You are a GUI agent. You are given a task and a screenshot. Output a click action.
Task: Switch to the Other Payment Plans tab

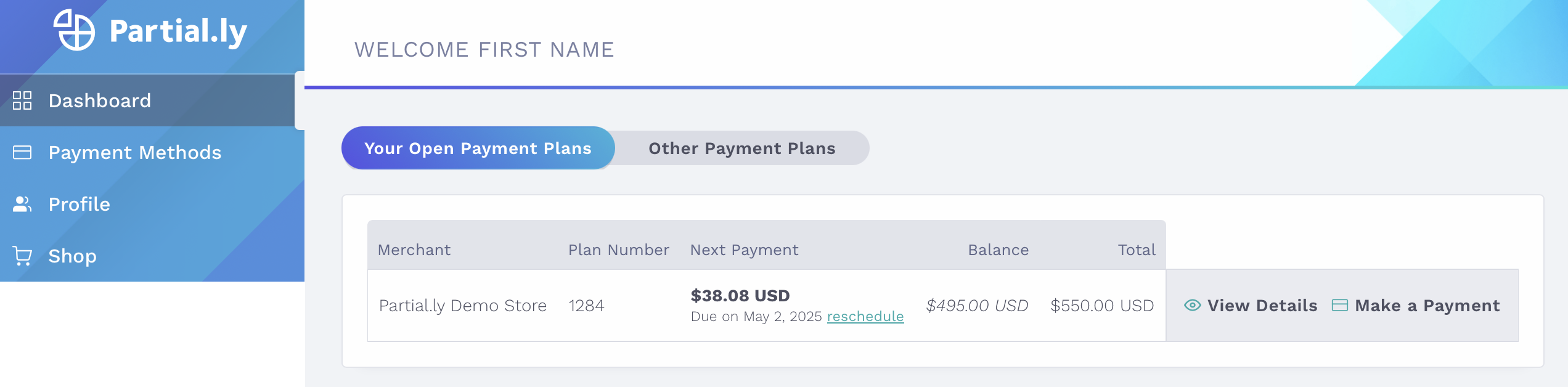[741, 149]
